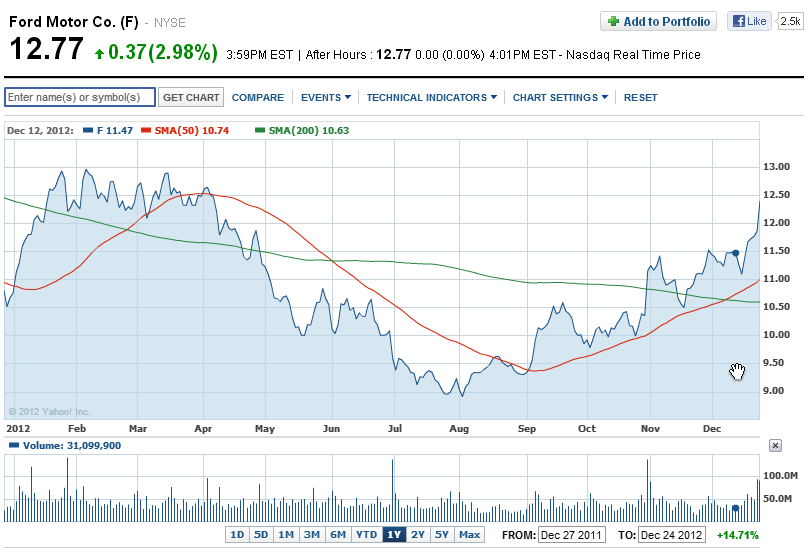Click the FROM date field Dec 27 2011
Screen dimensions: 810x548
571,535
